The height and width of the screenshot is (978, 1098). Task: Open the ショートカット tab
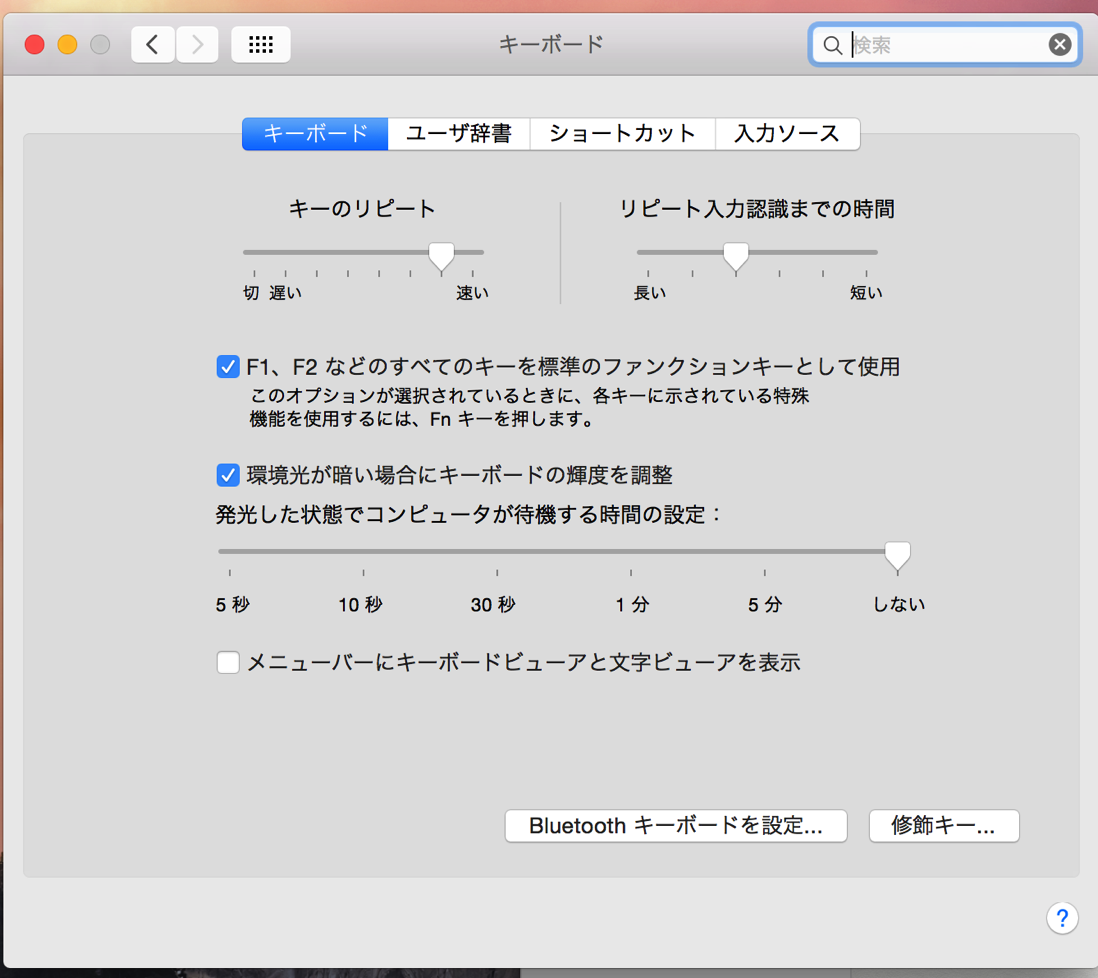pyautogui.click(x=623, y=134)
